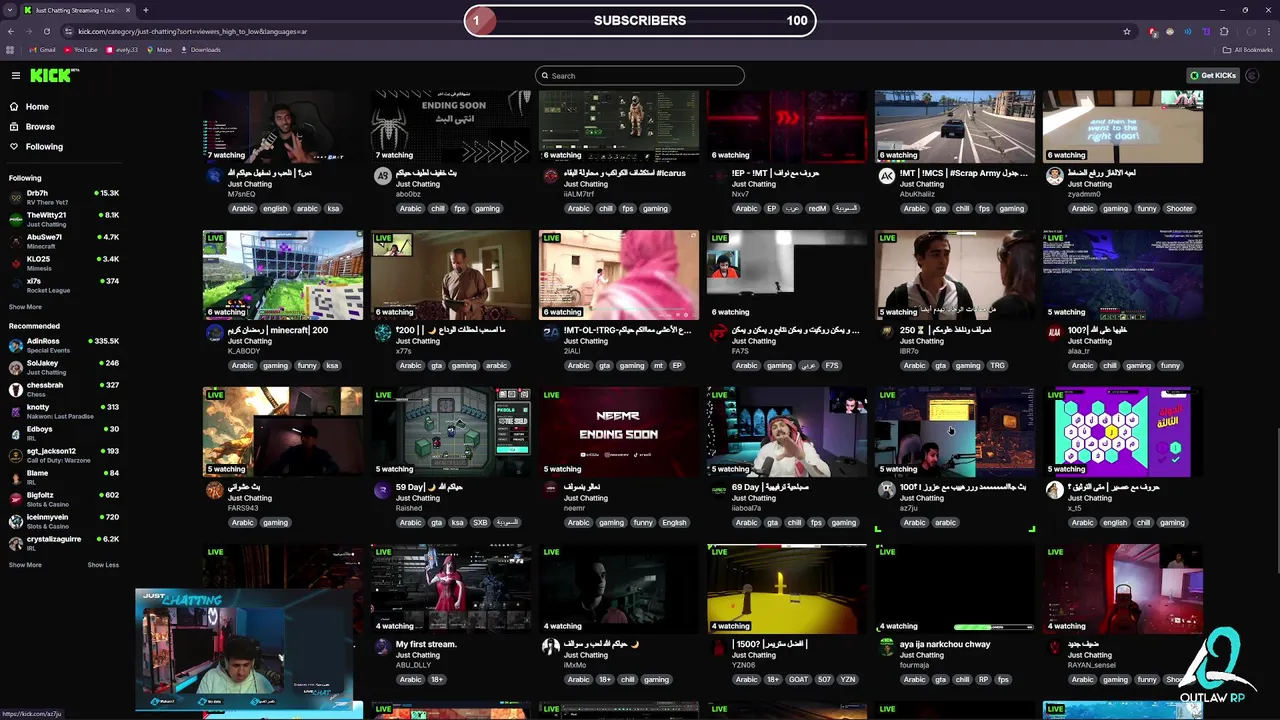Open the Apps grid icon in bookmarks bar
The image size is (1280, 720).
pyautogui.click(x=11, y=50)
